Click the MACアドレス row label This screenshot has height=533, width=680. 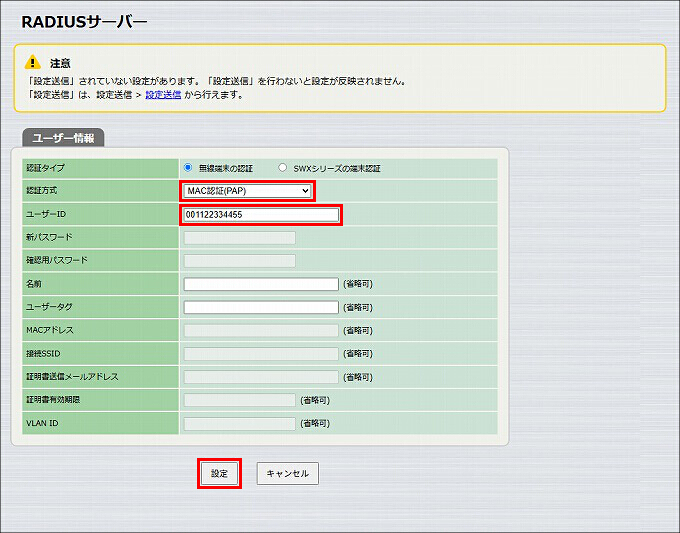pos(50,330)
